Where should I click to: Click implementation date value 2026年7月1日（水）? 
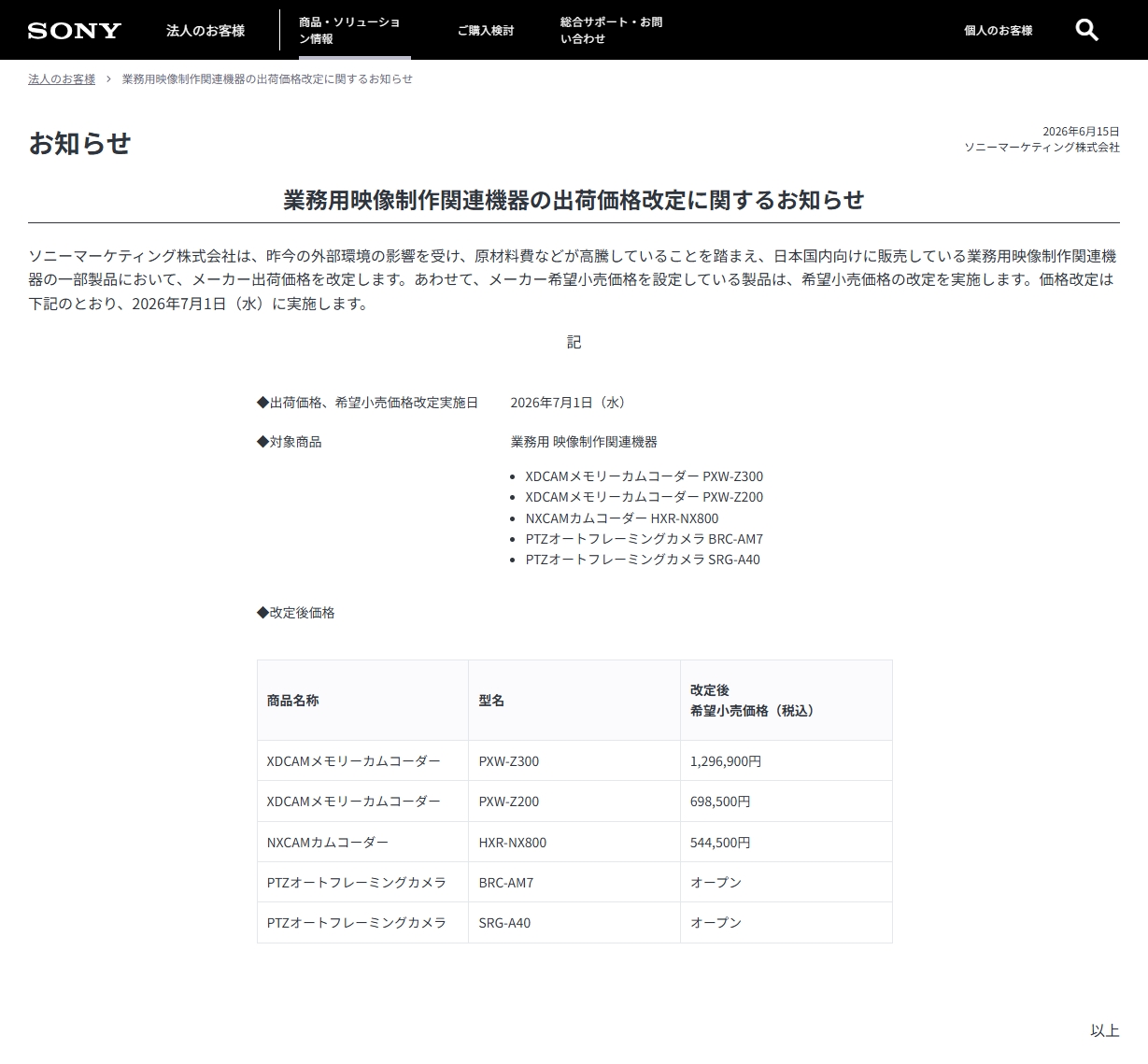pos(571,403)
